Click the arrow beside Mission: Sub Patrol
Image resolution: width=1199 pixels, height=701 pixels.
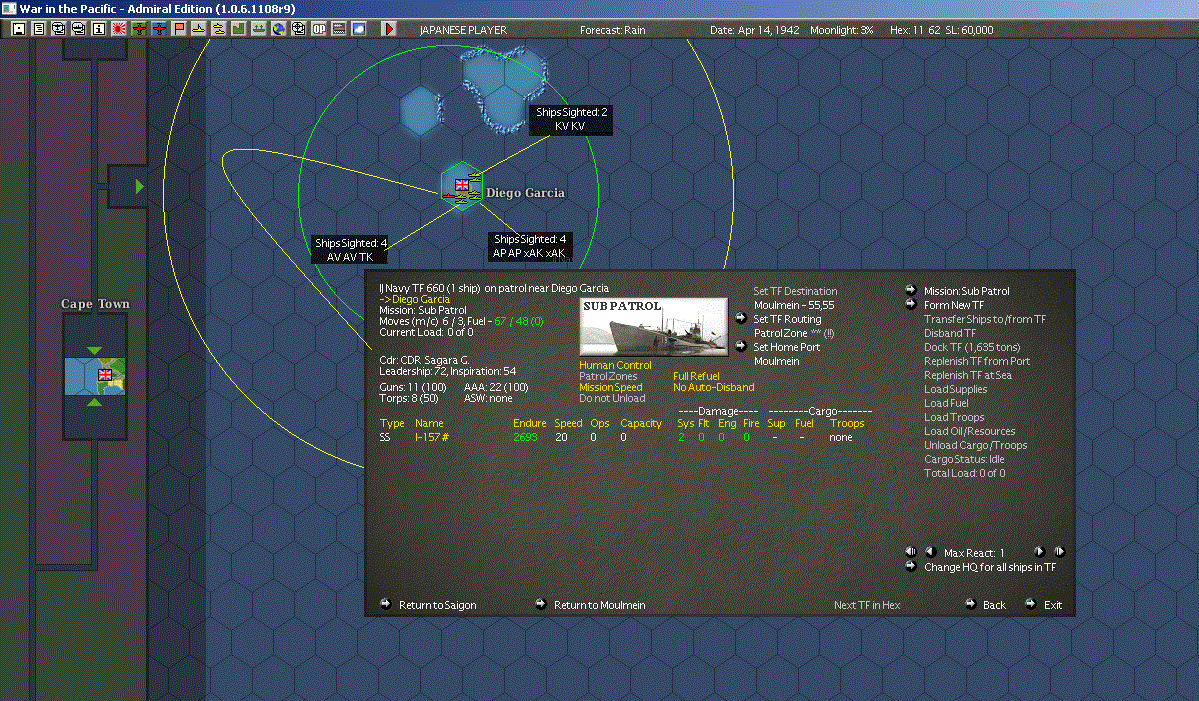911,290
